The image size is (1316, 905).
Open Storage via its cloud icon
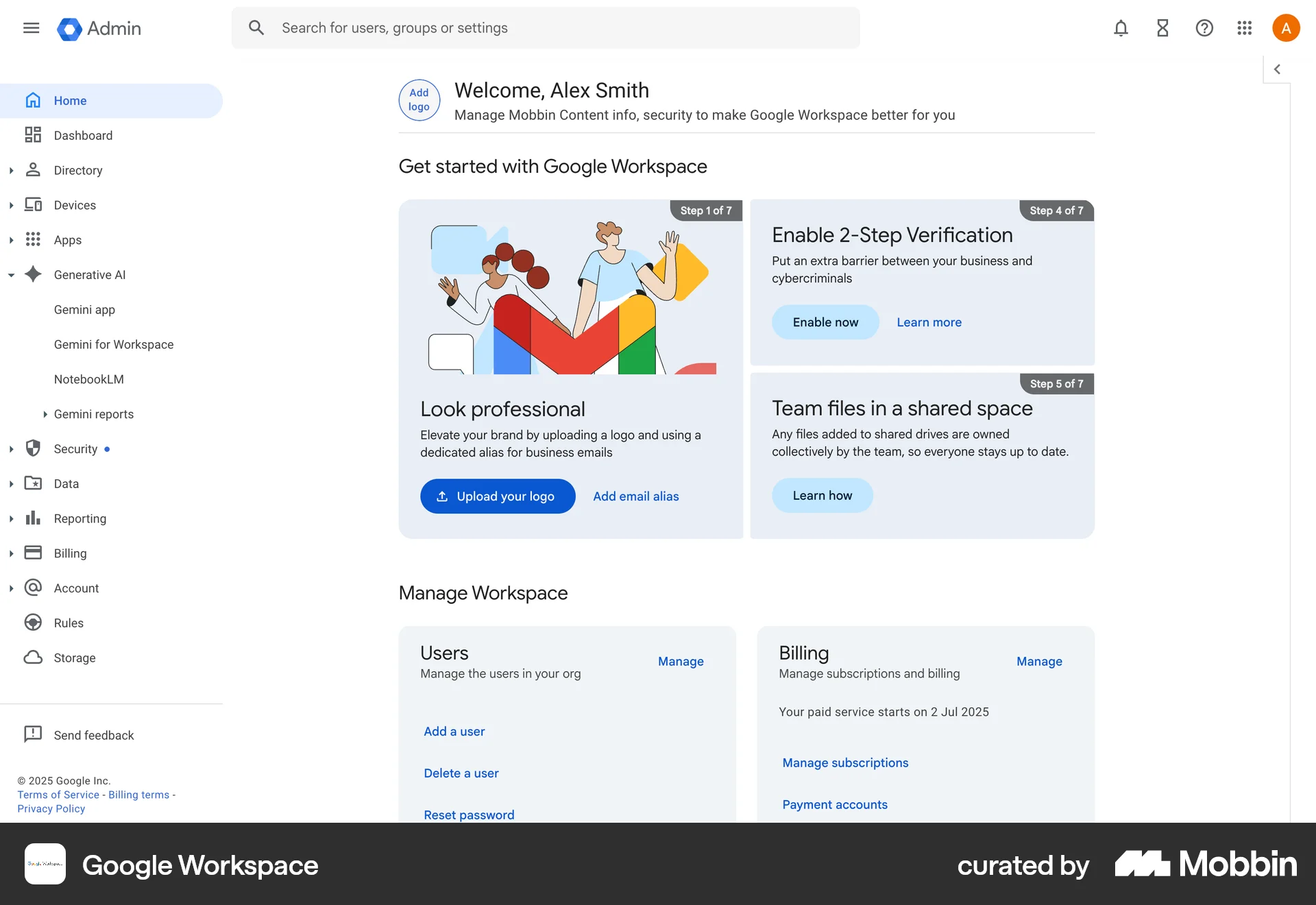point(33,657)
